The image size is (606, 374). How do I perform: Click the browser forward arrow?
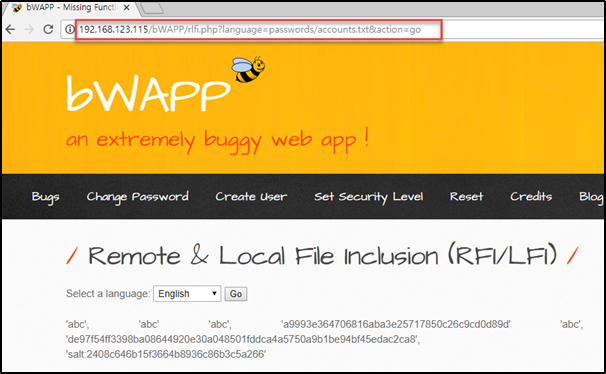click(29, 29)
